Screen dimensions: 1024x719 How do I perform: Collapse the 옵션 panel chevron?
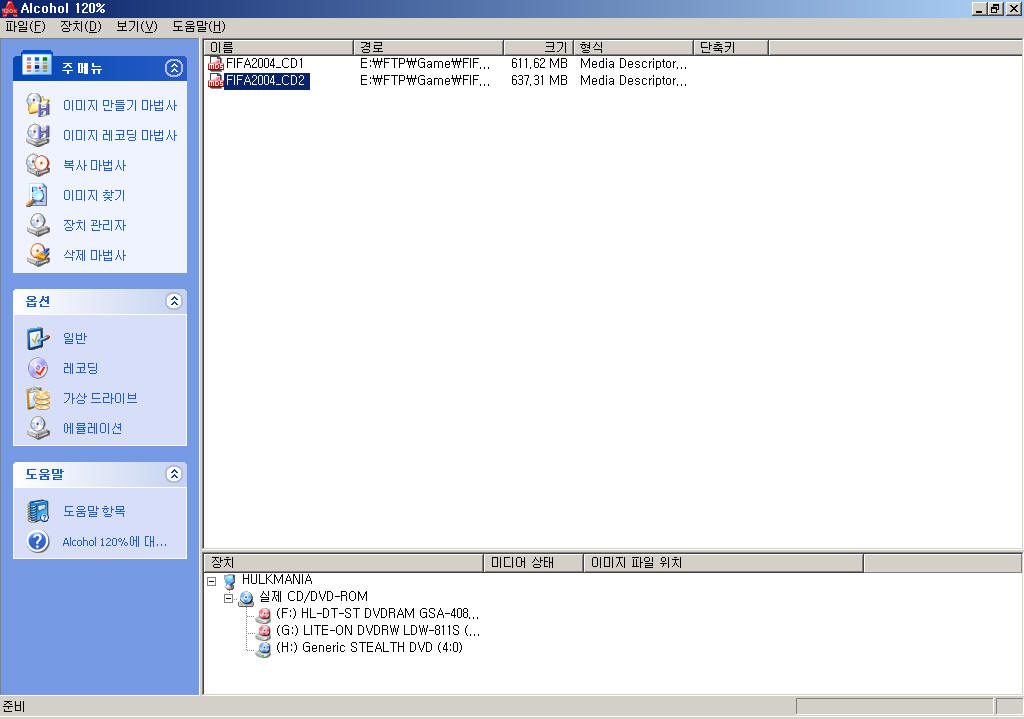(x=174, y=301)
